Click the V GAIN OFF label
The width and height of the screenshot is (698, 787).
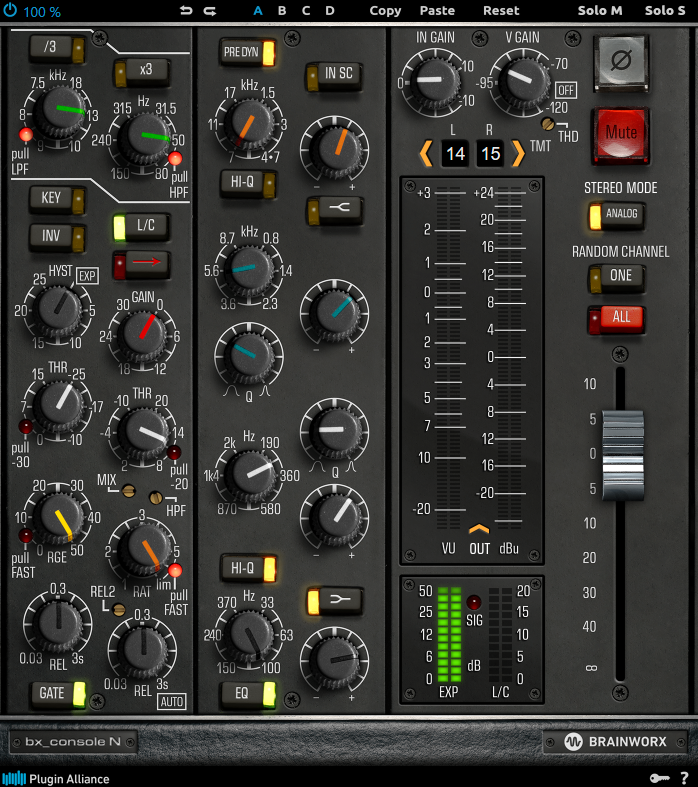pos(566,90)
